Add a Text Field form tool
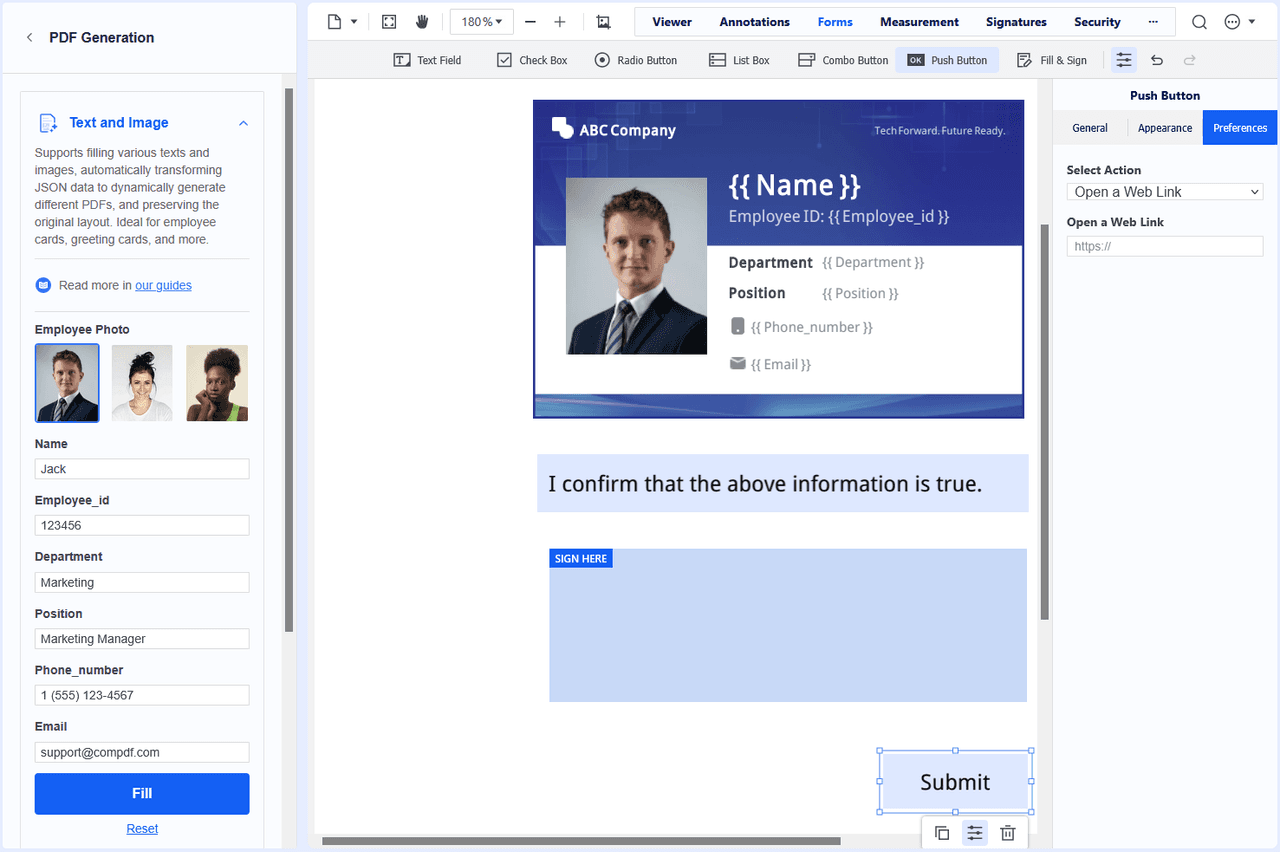Viewport: 1280px width, 852px height. (427, 60)
